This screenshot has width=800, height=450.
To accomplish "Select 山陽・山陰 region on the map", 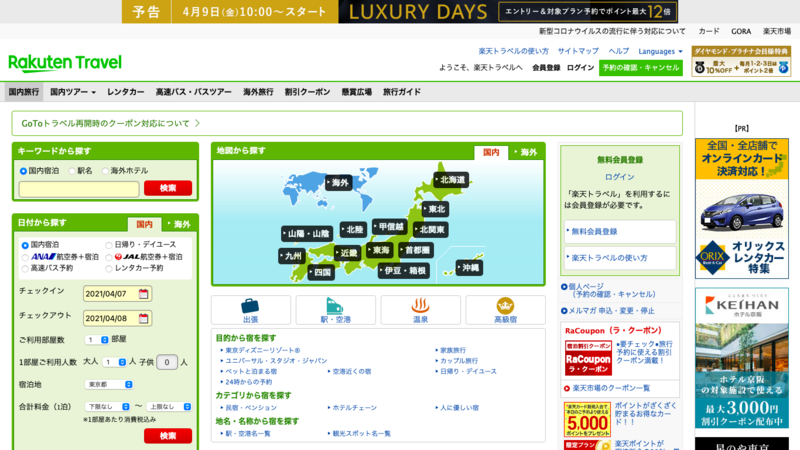I will (x=307, y=234).
